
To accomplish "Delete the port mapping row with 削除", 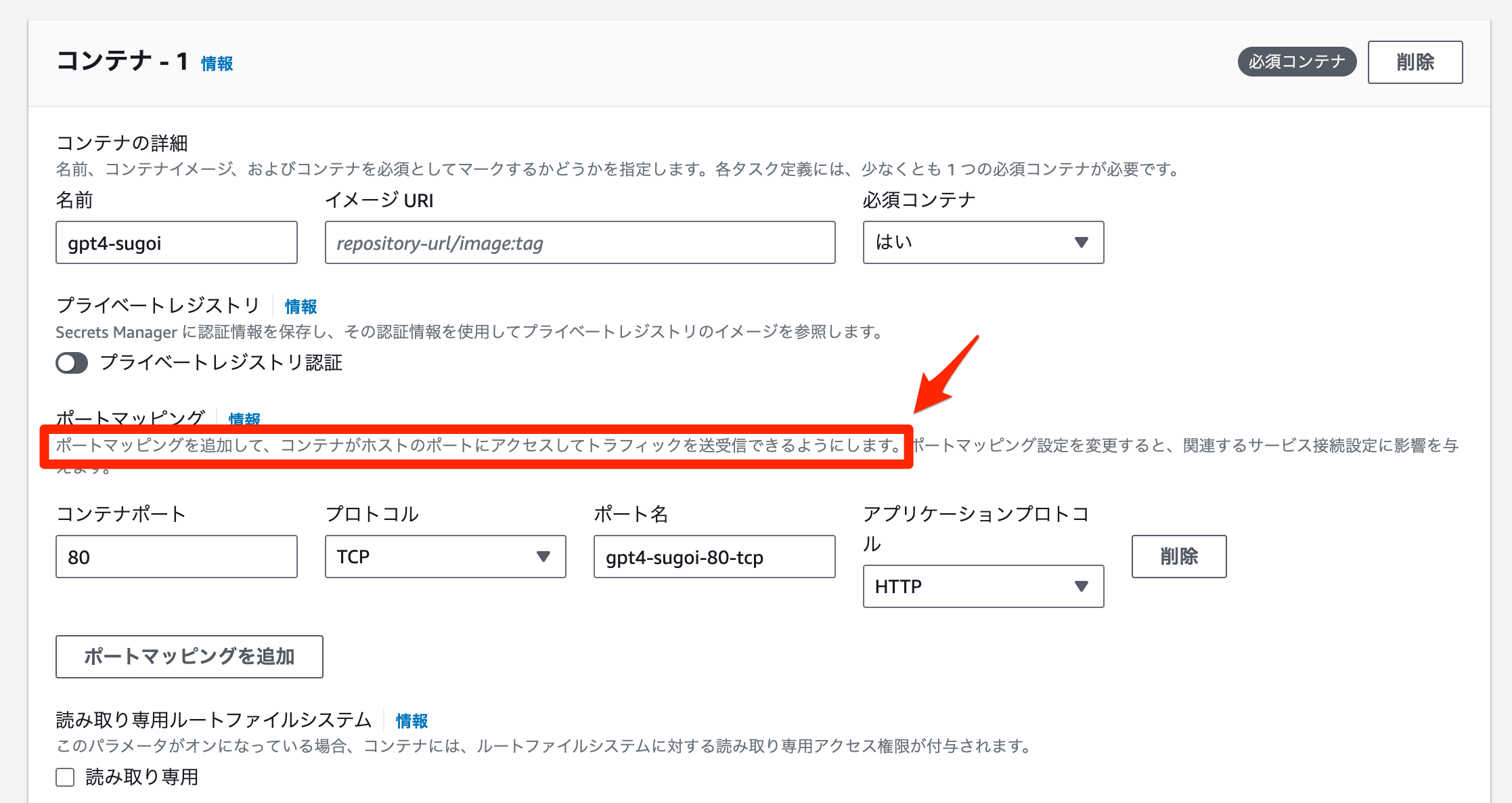I will 1178,557.
